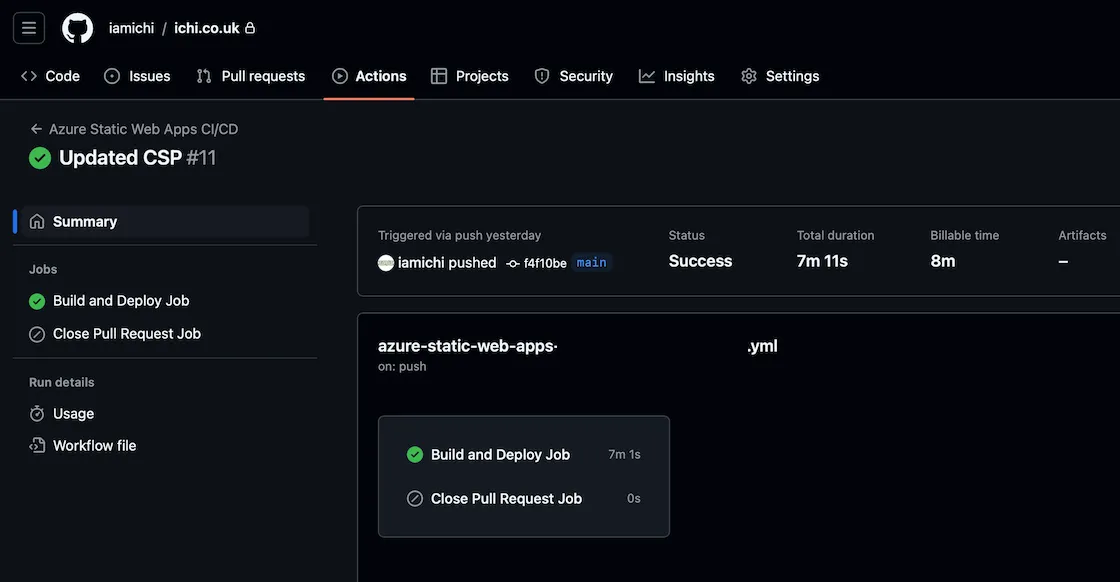Click the Usage stopwatch icon

click(x=36, y=413)
